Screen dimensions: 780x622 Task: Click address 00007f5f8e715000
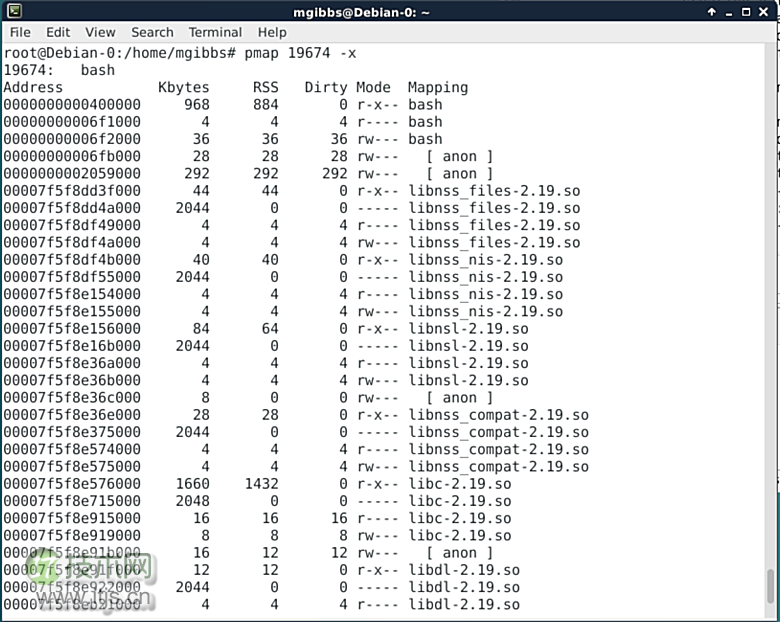[72, 502]
